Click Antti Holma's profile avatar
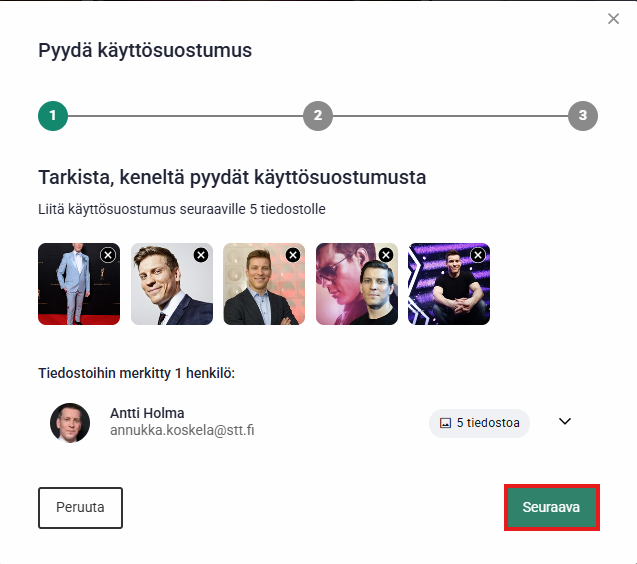This screenshot has height=564, width=637. point(70,422)
